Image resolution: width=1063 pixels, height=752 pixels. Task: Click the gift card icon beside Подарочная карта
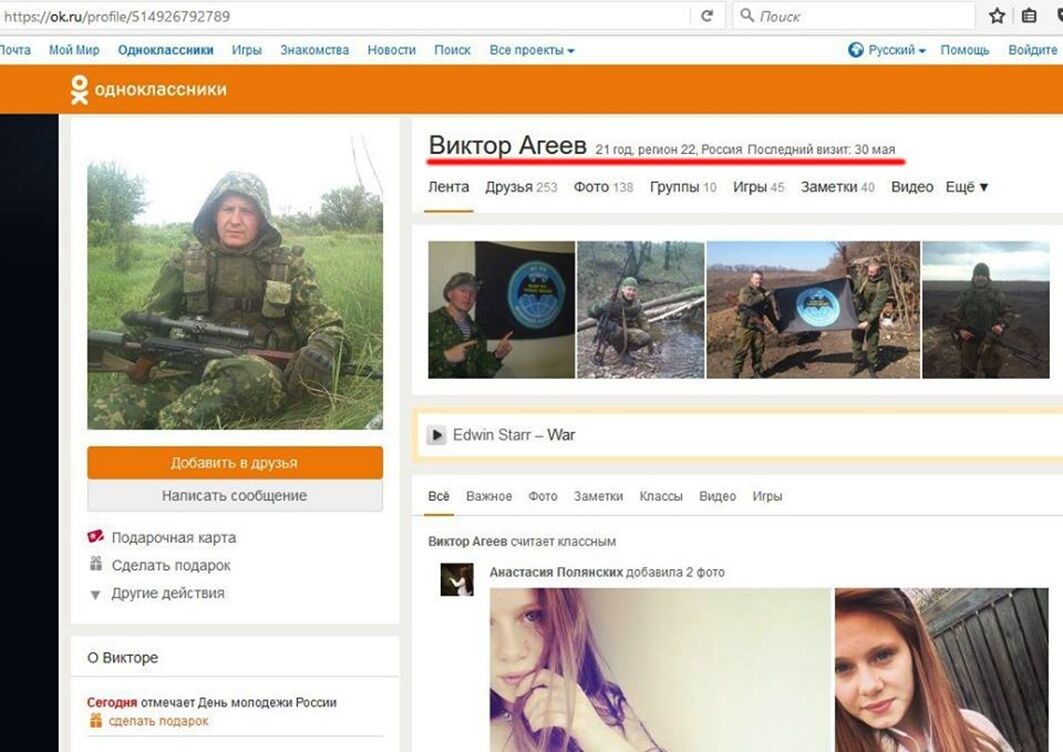point(96,537)
